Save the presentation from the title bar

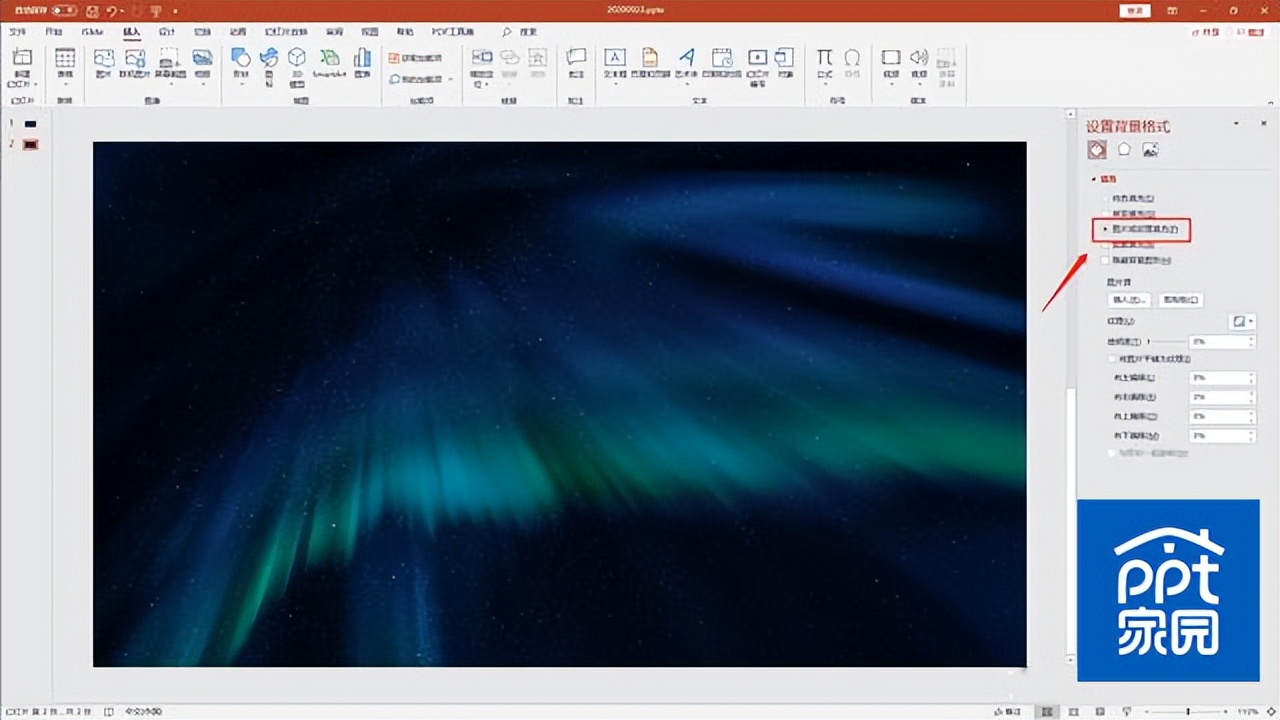93,11
